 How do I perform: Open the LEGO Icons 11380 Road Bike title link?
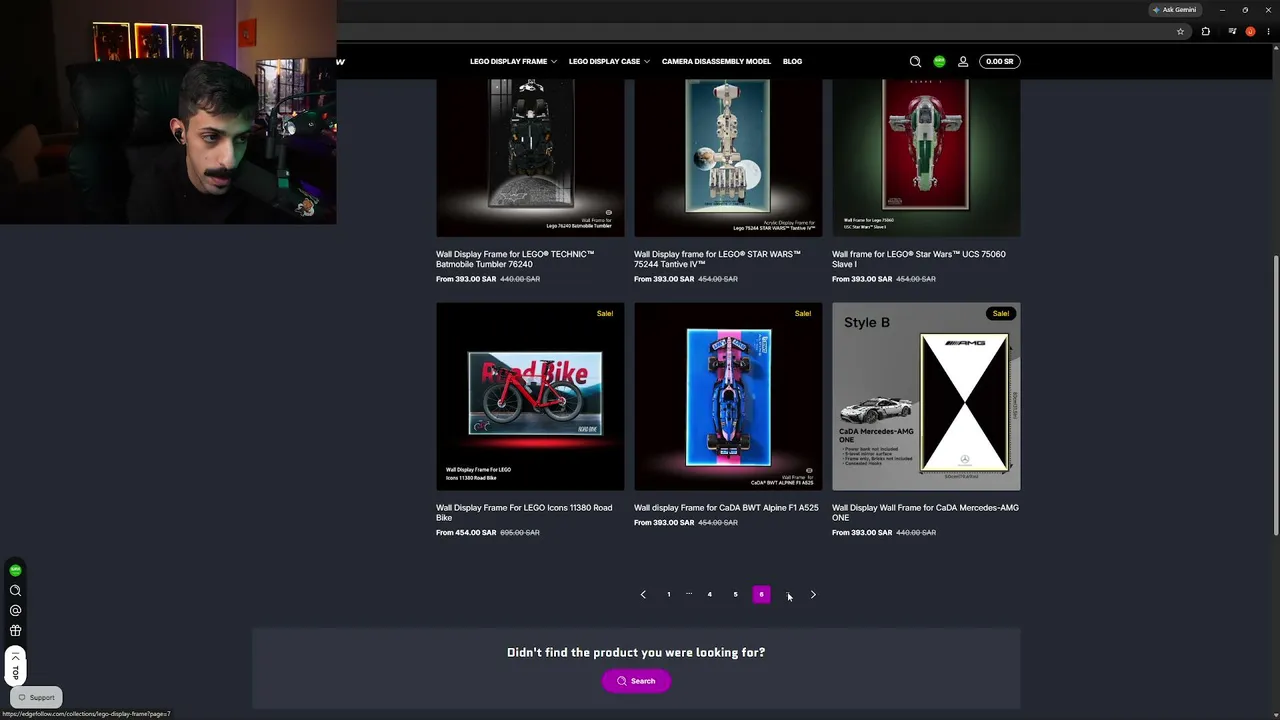point(524,512)
